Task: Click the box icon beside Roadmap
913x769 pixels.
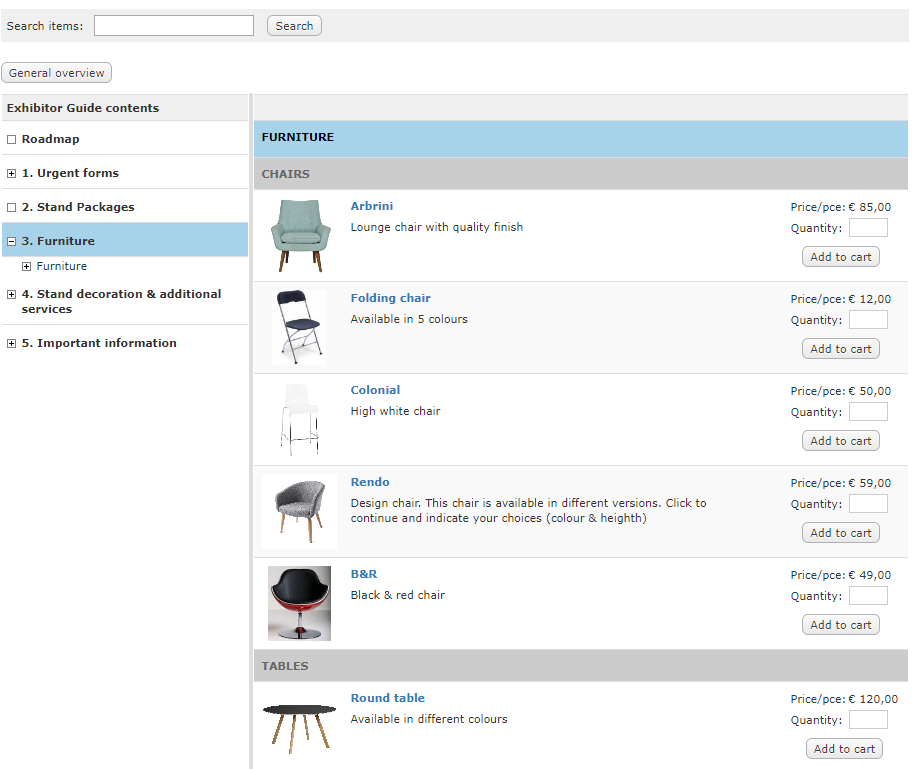Action: pos(11,140)
